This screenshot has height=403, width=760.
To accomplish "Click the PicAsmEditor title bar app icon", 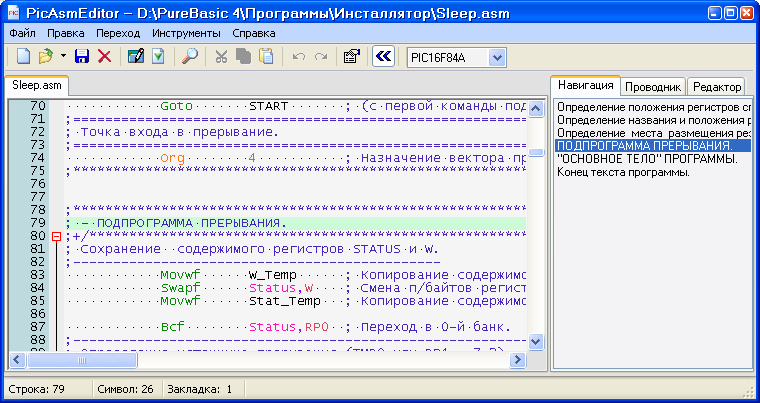I will click(x=13, y=13).
